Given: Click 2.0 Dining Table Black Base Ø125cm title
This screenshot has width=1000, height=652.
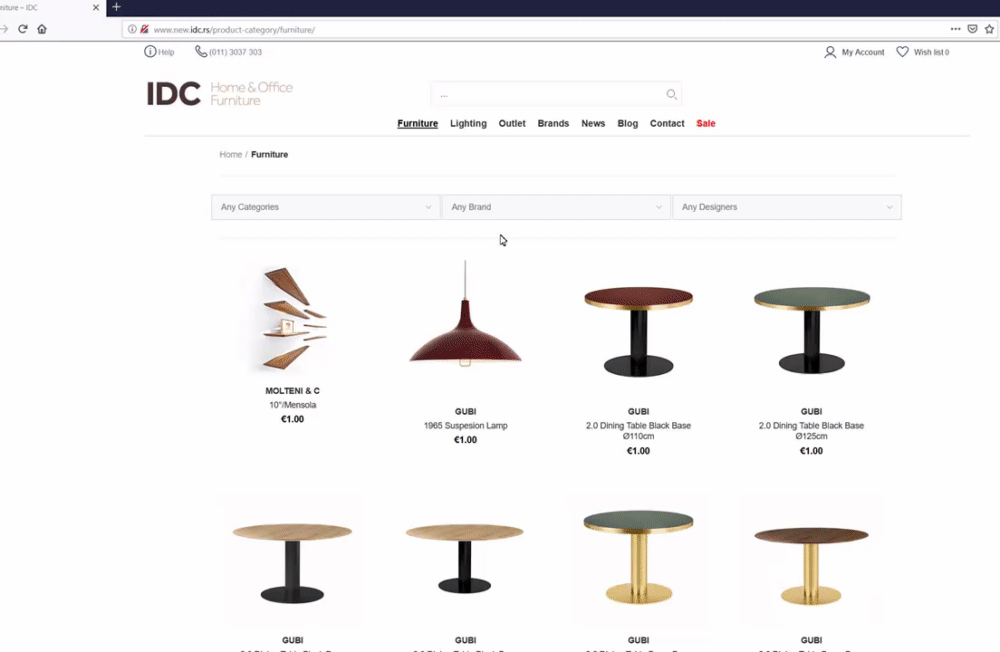Looking at the screenshot, I should (x=811, y=431).
